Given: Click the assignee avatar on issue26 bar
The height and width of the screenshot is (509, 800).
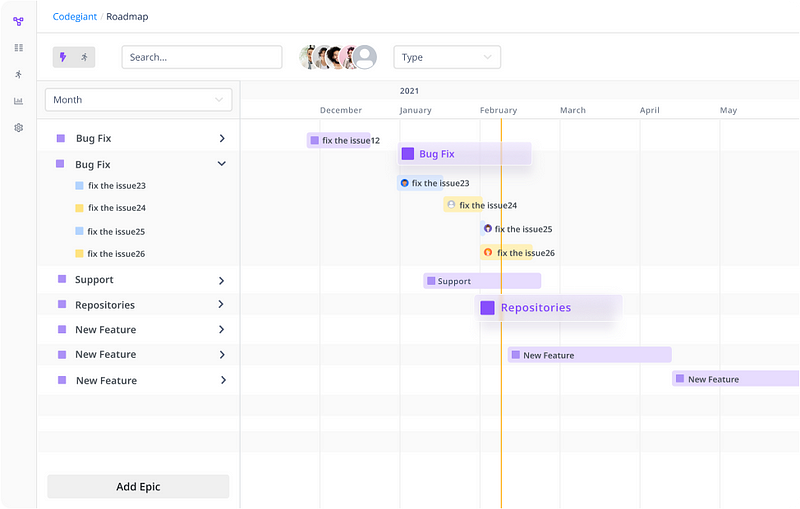Looking at the screenshot, I should coord(488,252).
